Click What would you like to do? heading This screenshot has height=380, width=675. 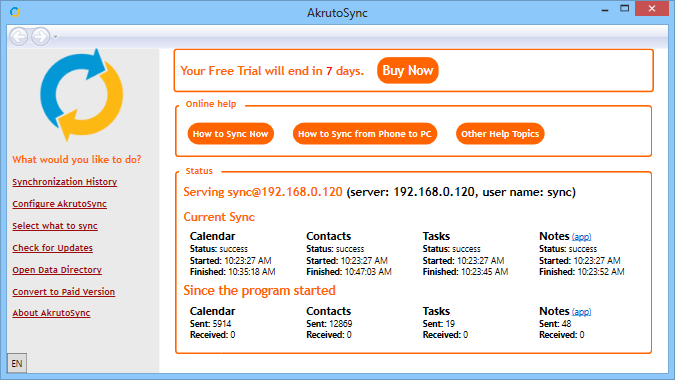pos(77,160)
